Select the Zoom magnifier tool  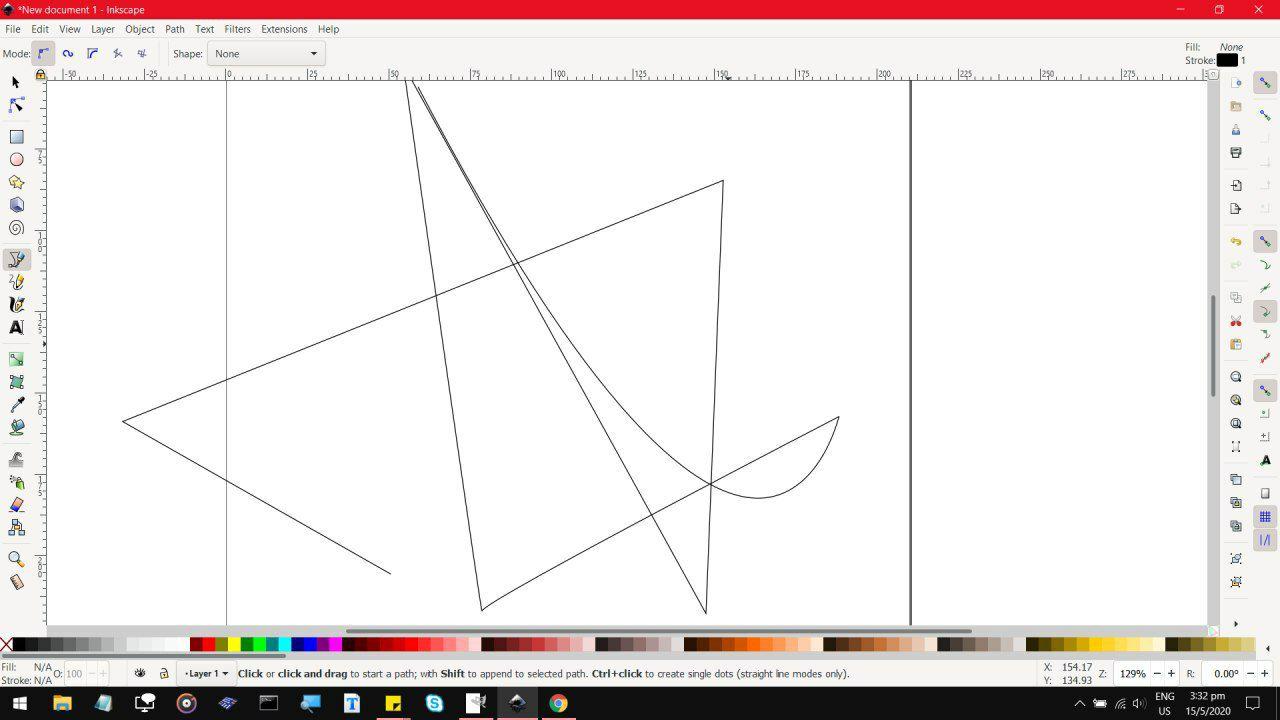16,560
